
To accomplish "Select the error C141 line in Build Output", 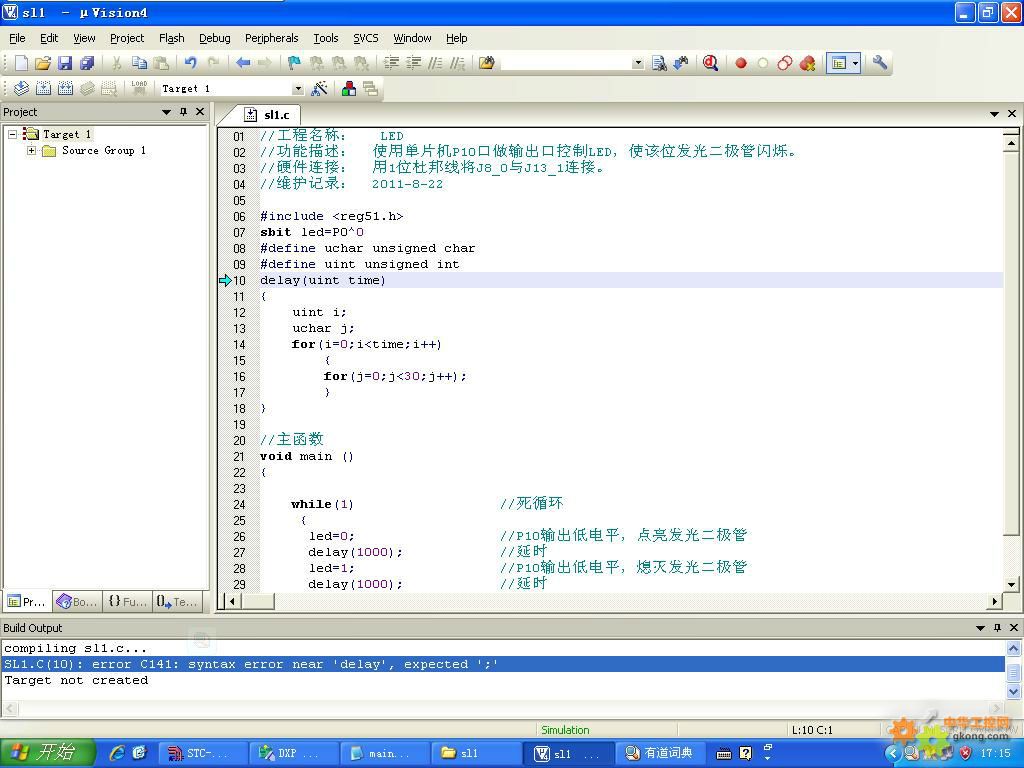I will (504, 664).
